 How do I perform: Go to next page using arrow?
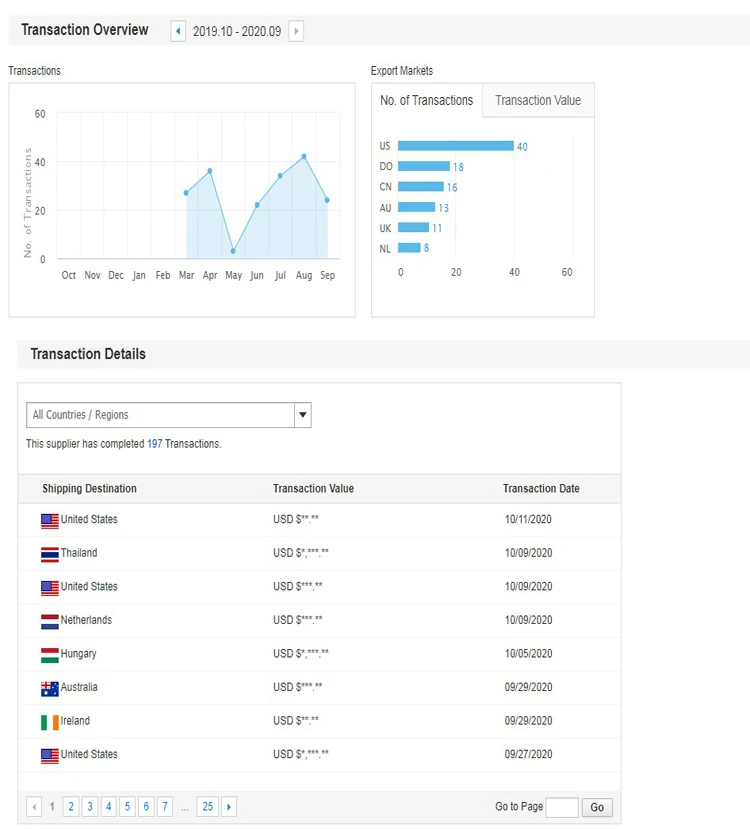(x=229, y=806)
